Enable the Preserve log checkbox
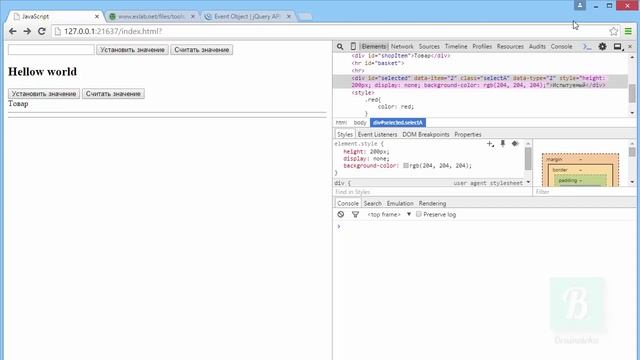This screenshot has width=640, height=360. click(x=419, y=214)
